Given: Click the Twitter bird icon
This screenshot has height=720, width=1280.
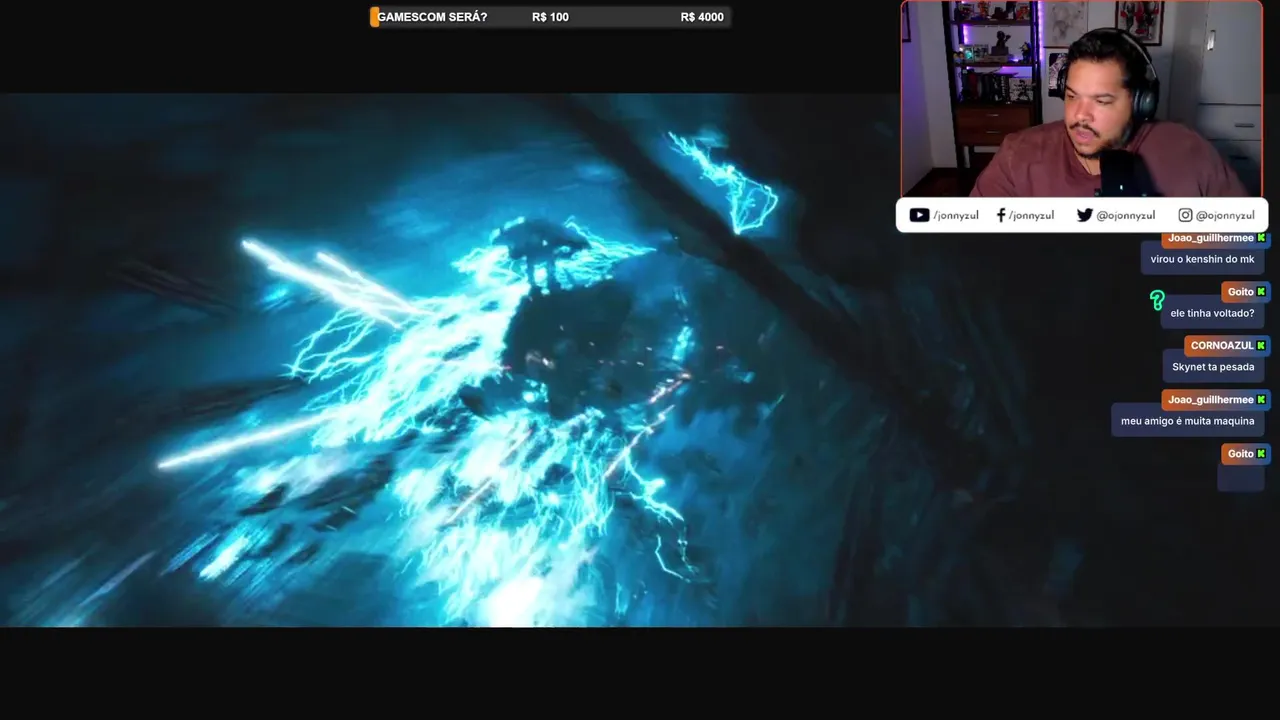Looking at the screenshot, I should 1084,215.
